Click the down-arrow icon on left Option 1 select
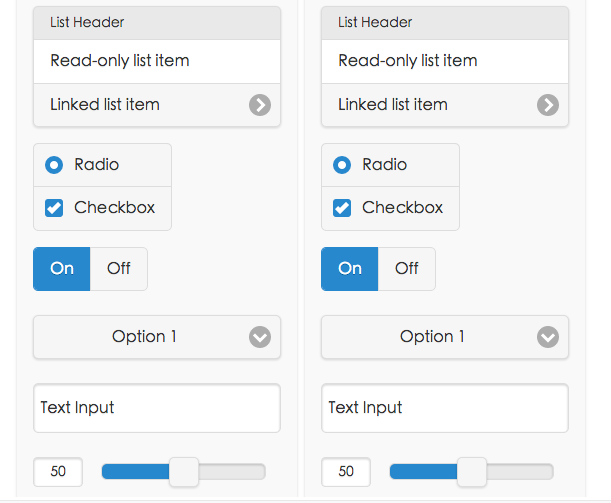Screen dimensions: 611x503 [x=260, y=337]
